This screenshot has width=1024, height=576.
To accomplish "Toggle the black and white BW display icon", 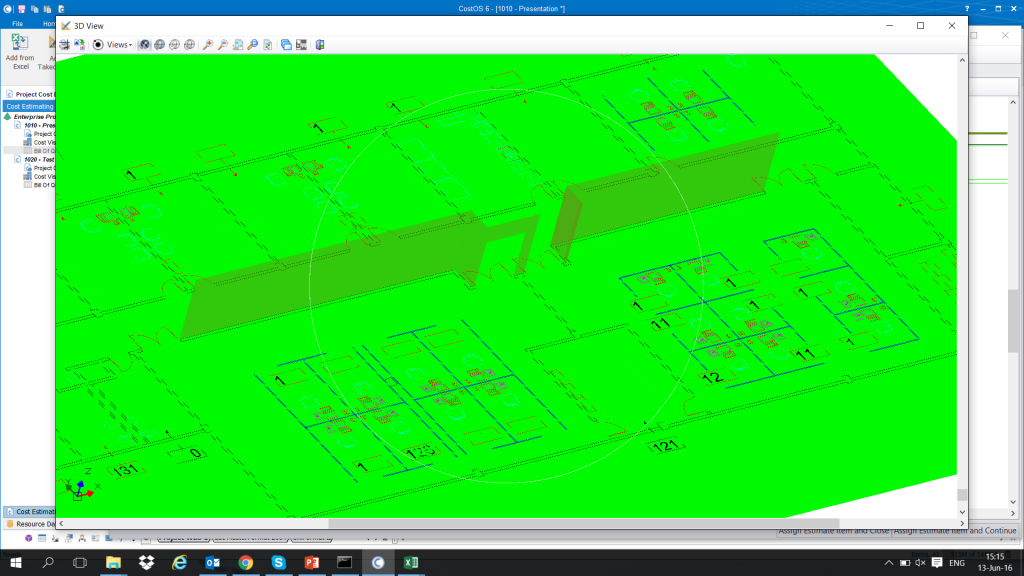I will pyautogui.click(x=301, y=44).
